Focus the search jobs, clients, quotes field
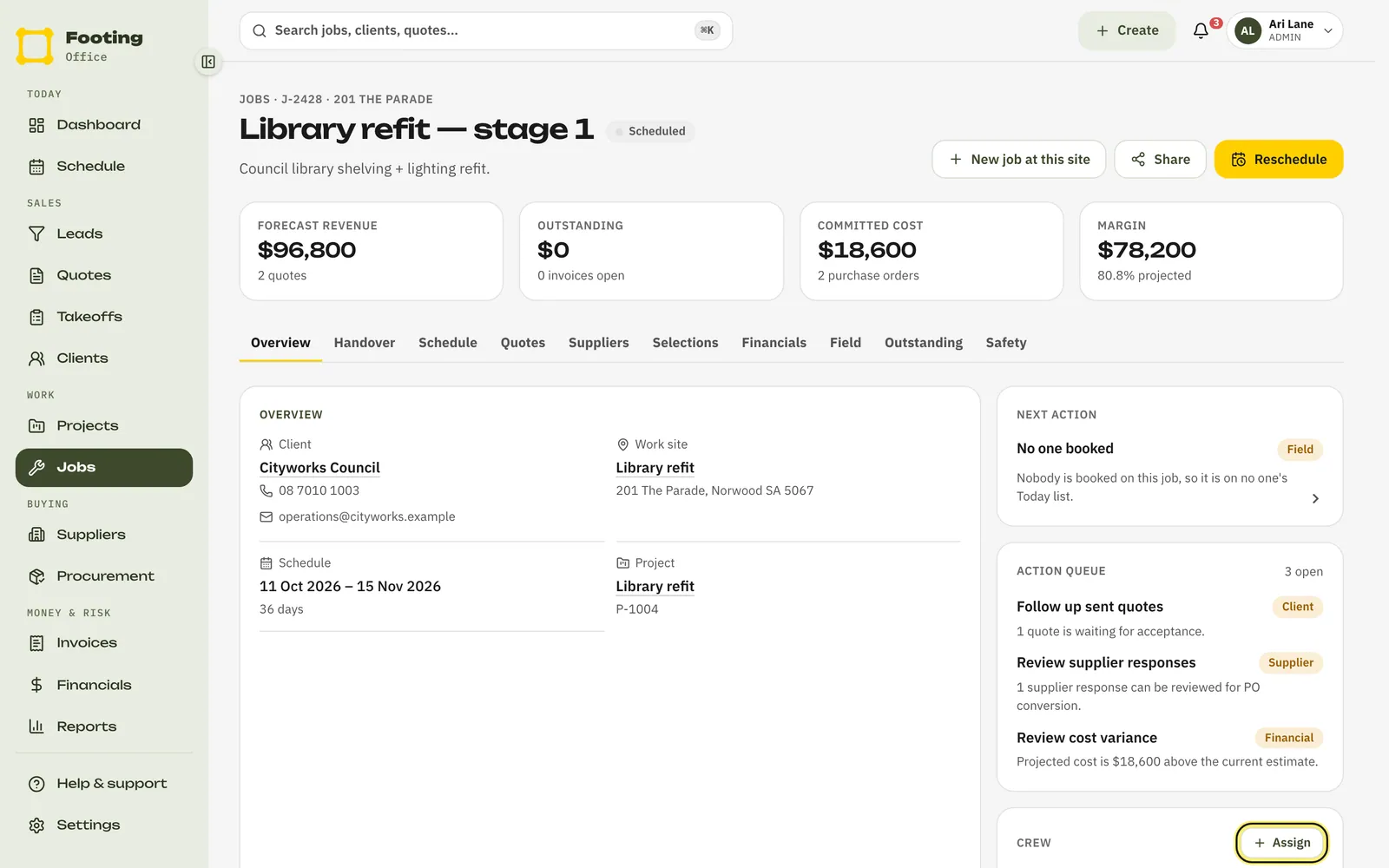 point(486,30)
